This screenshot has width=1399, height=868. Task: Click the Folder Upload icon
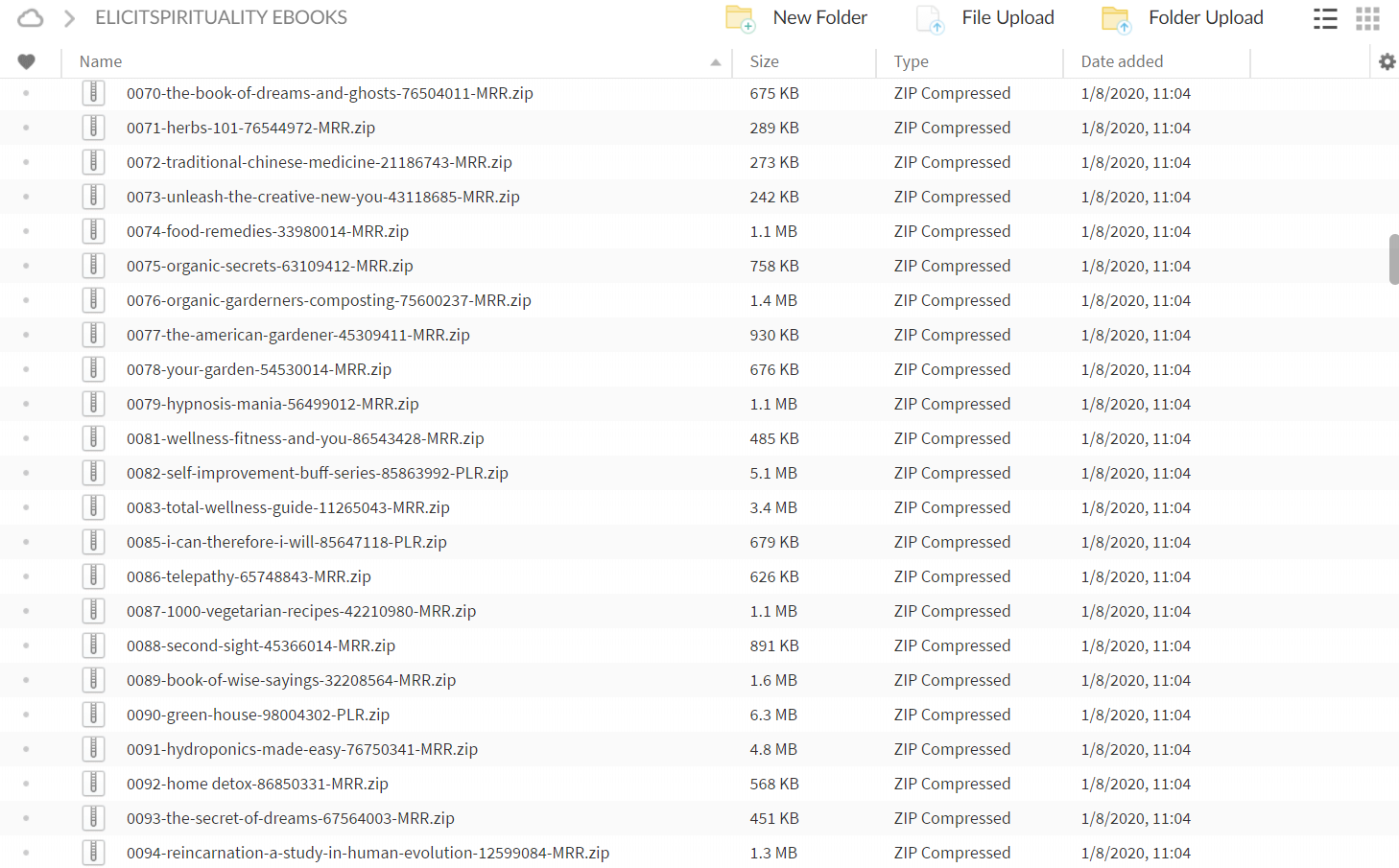[1116, 18]
